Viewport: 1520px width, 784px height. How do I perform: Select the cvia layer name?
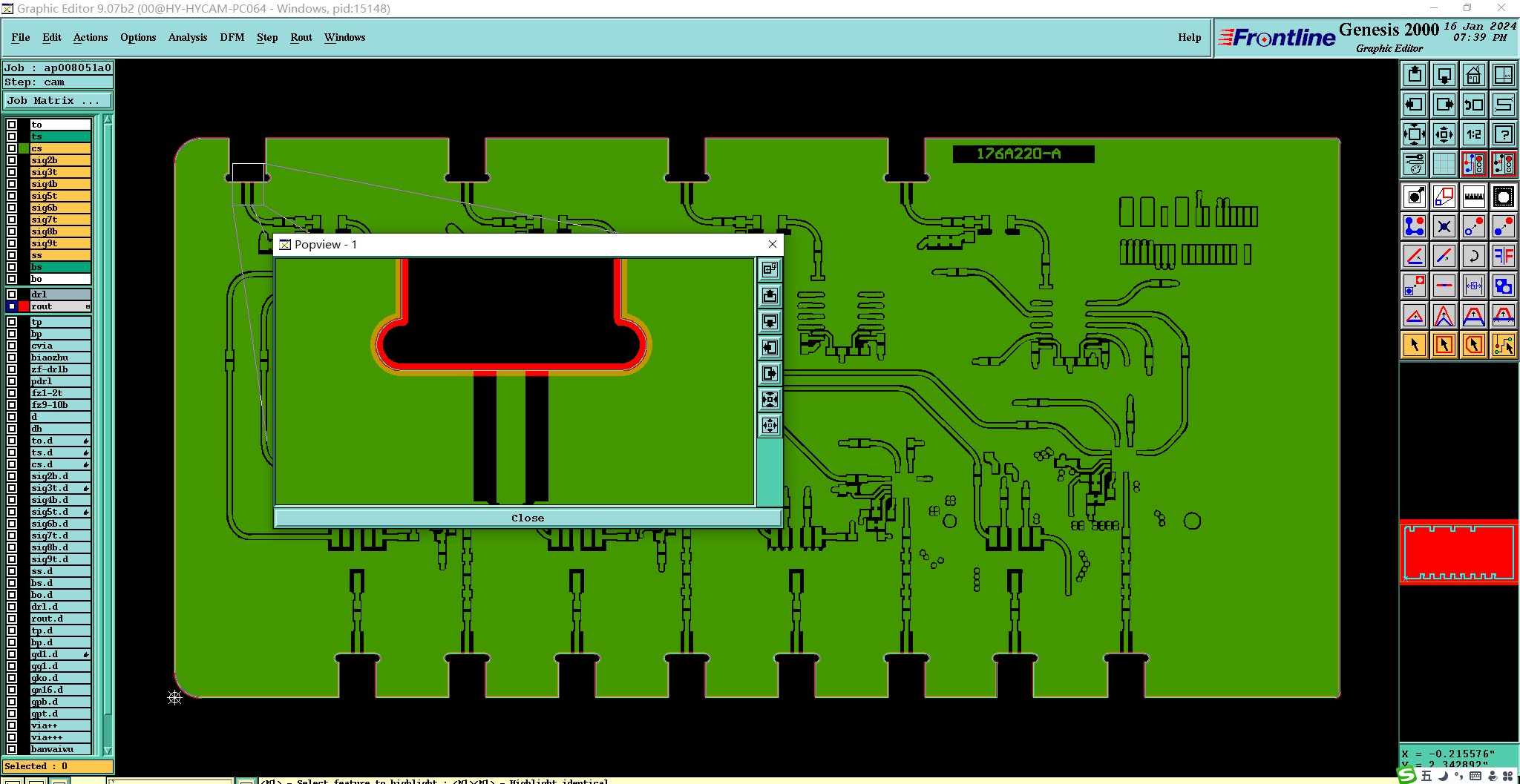pos(61,346)
